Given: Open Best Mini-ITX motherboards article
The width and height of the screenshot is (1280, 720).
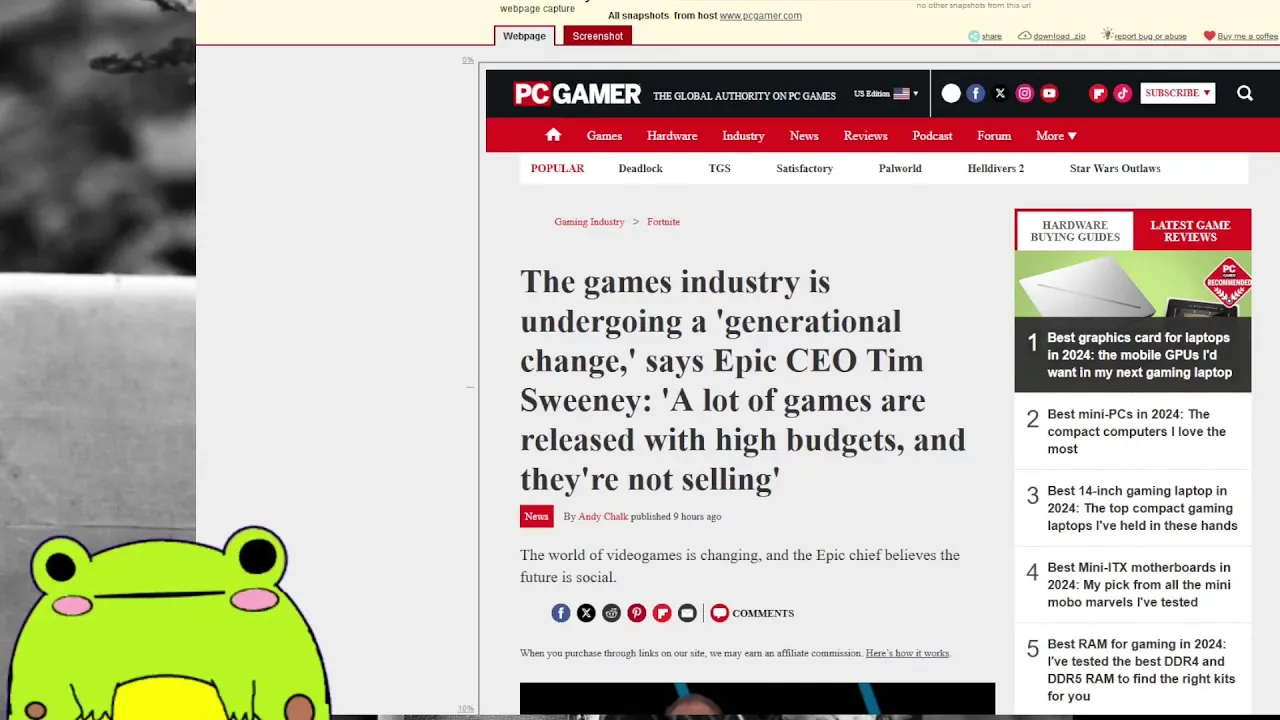Looking at the screenshot, I should click(x=1139, y=585).
